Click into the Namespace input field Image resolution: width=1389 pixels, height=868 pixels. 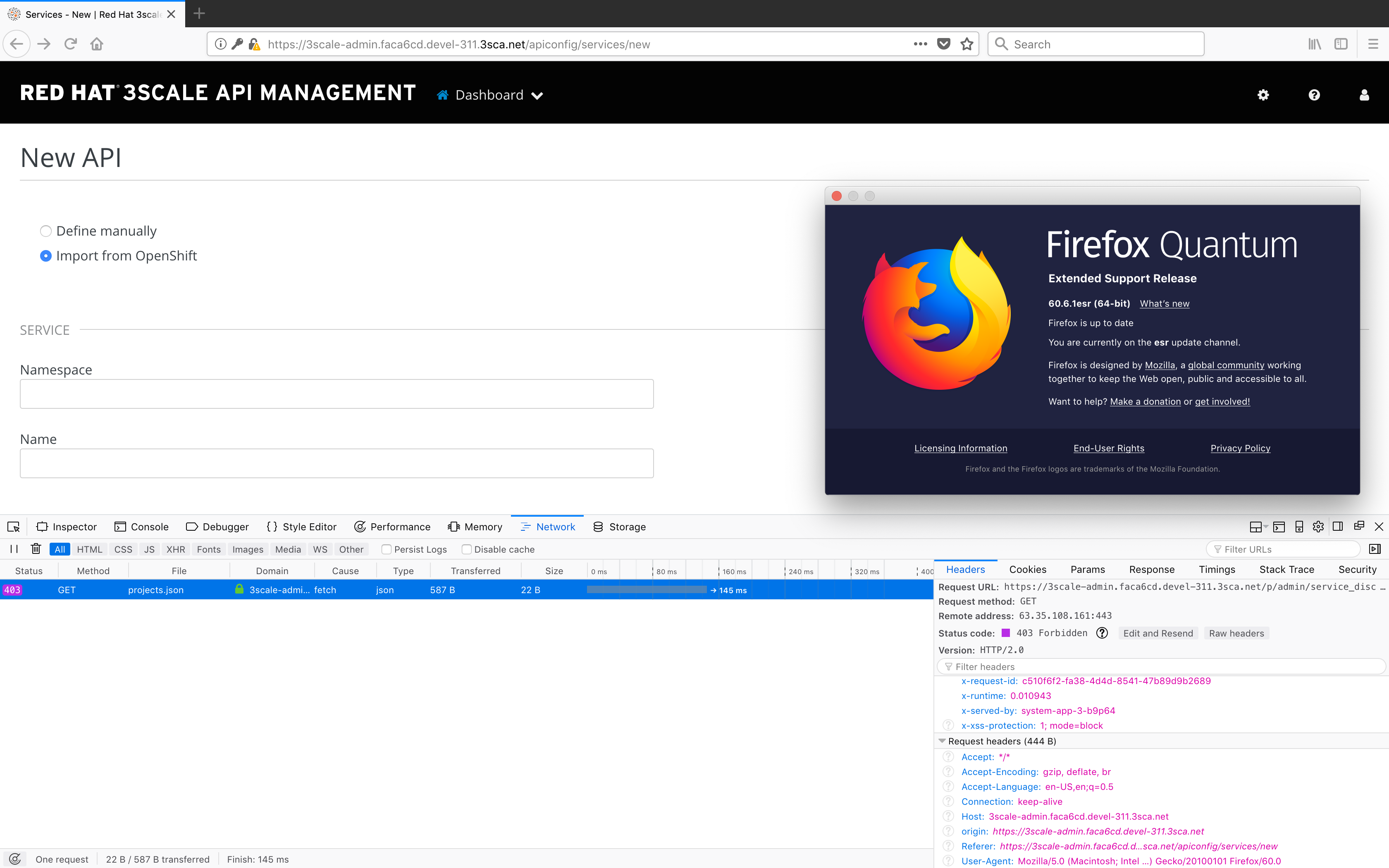(337, 394)
